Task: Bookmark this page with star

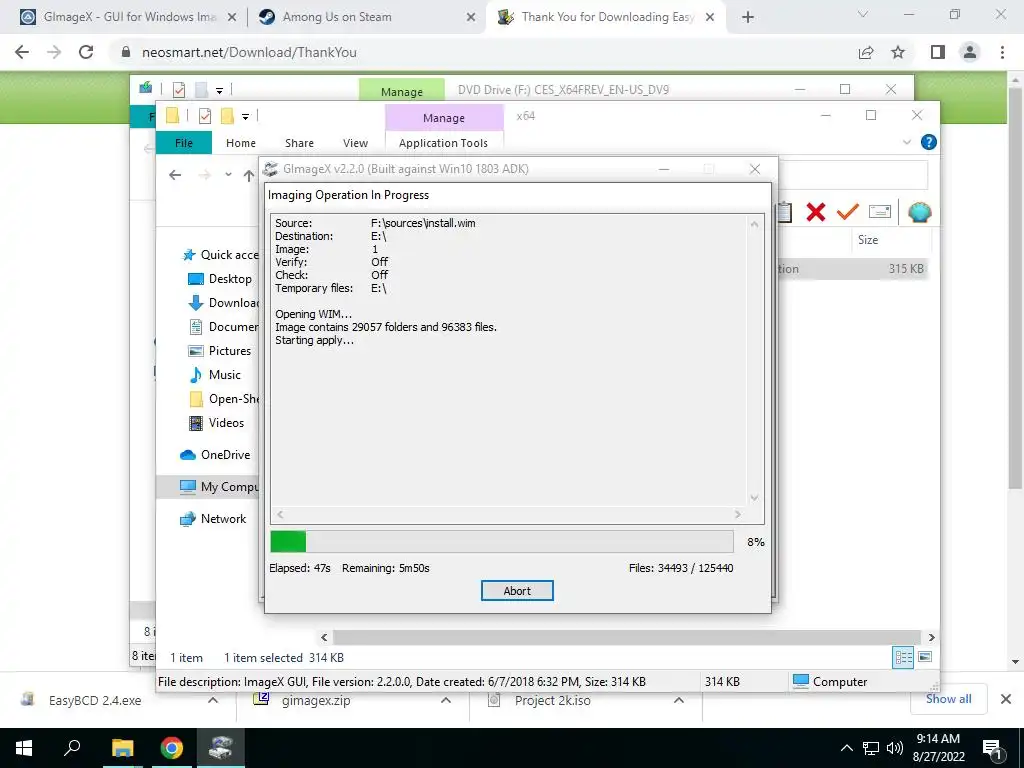Action: point(898,52)
